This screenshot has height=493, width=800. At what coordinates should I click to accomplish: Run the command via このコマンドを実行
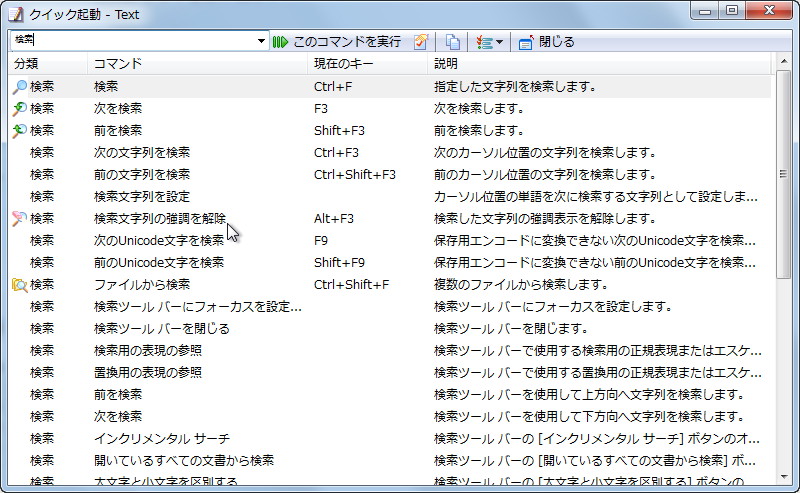(x=337, y=41)
